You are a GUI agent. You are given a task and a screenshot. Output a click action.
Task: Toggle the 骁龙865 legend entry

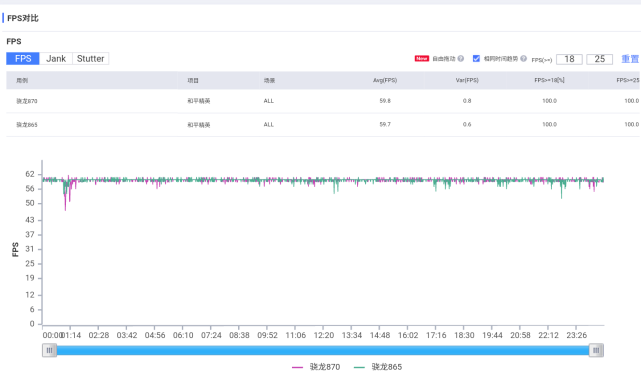tap(378, 367)
